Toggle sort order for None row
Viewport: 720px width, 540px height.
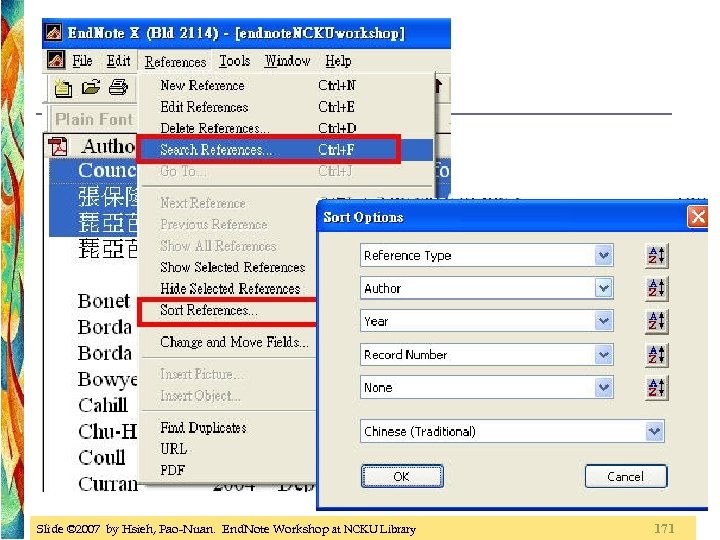tap(656, 388)
